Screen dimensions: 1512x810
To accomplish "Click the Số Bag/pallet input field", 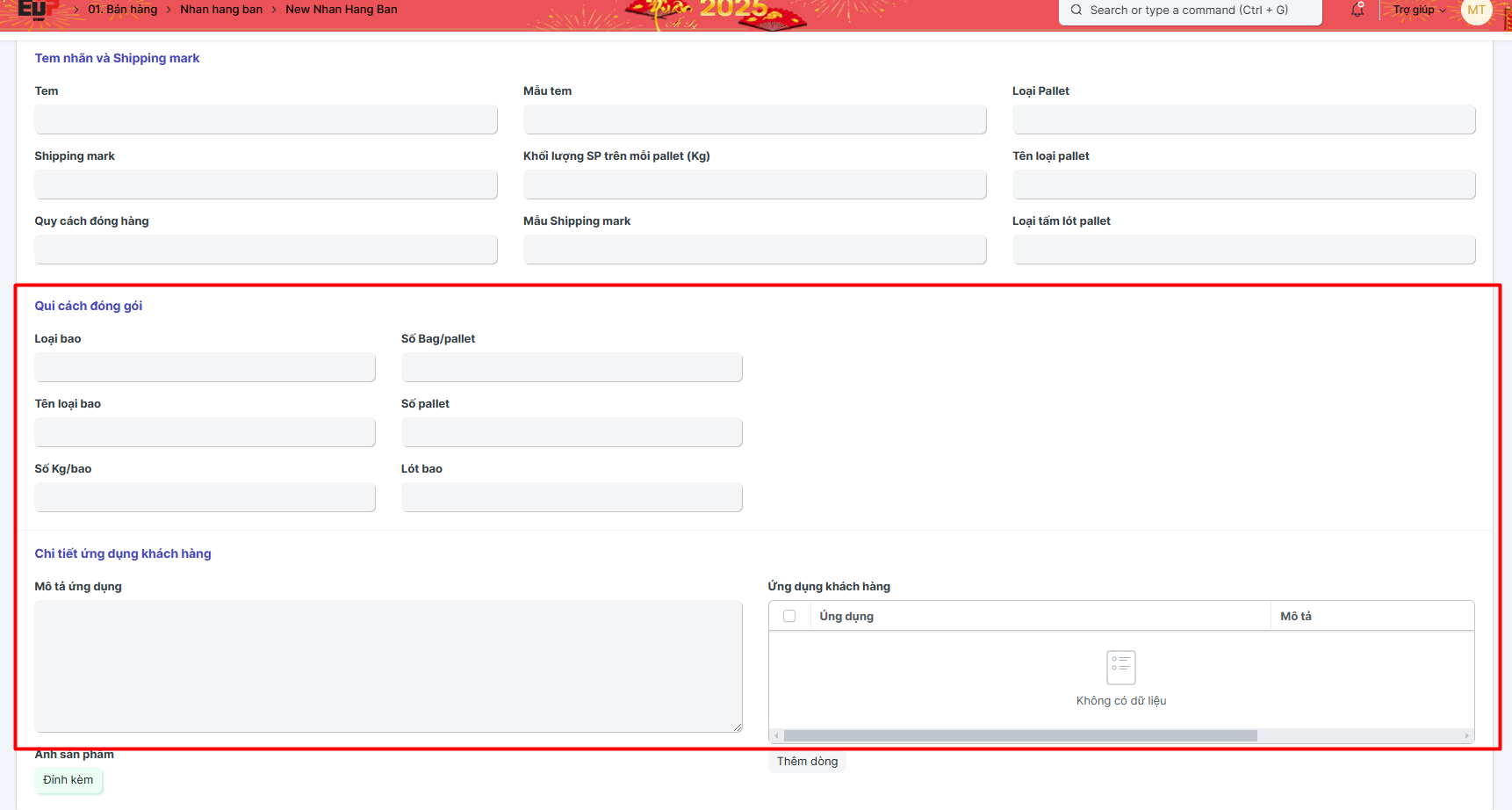I will 572,367.
